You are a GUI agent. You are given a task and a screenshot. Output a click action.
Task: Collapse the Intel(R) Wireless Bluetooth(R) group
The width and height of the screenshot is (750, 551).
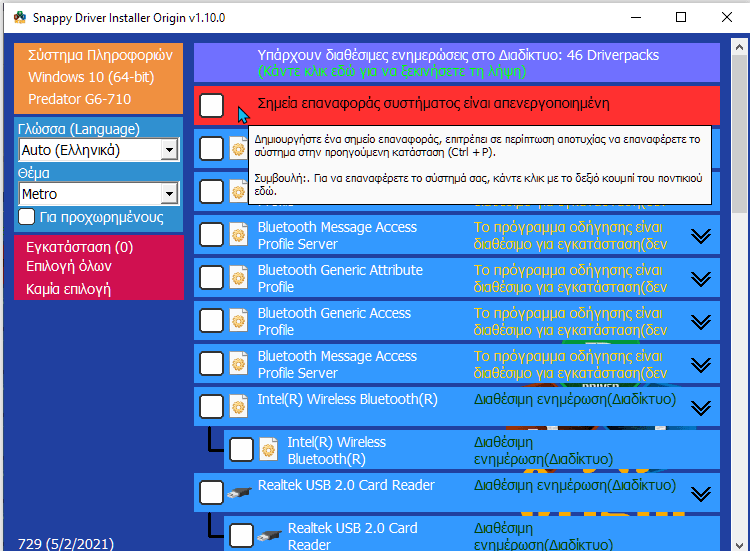701,408
